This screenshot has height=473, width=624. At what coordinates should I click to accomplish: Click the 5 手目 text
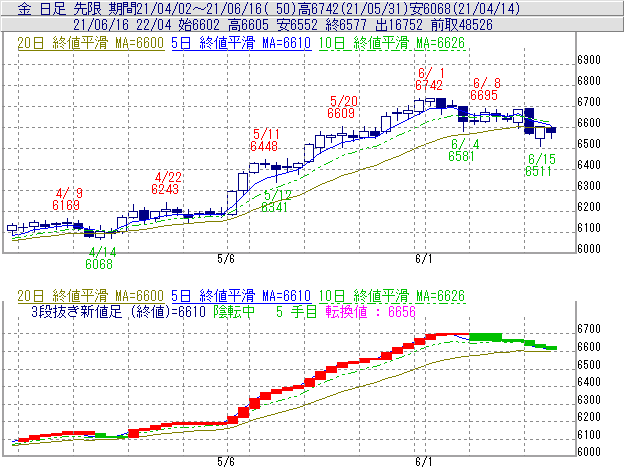[296, 312]
